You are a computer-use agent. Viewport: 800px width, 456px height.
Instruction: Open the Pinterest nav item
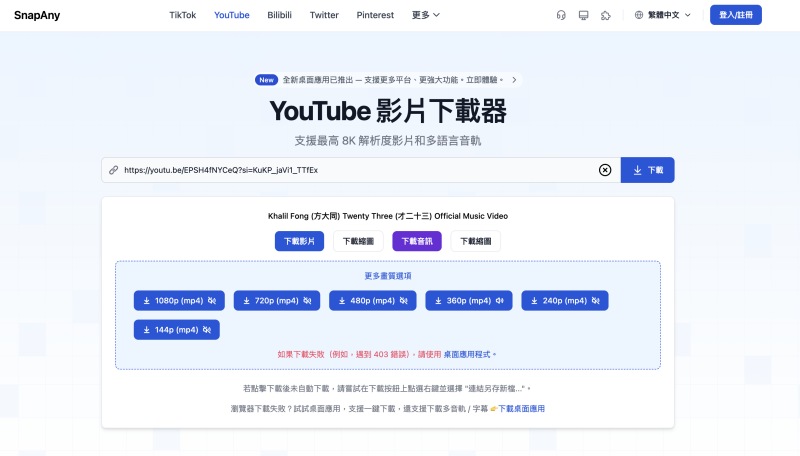[x=375, y=15]
